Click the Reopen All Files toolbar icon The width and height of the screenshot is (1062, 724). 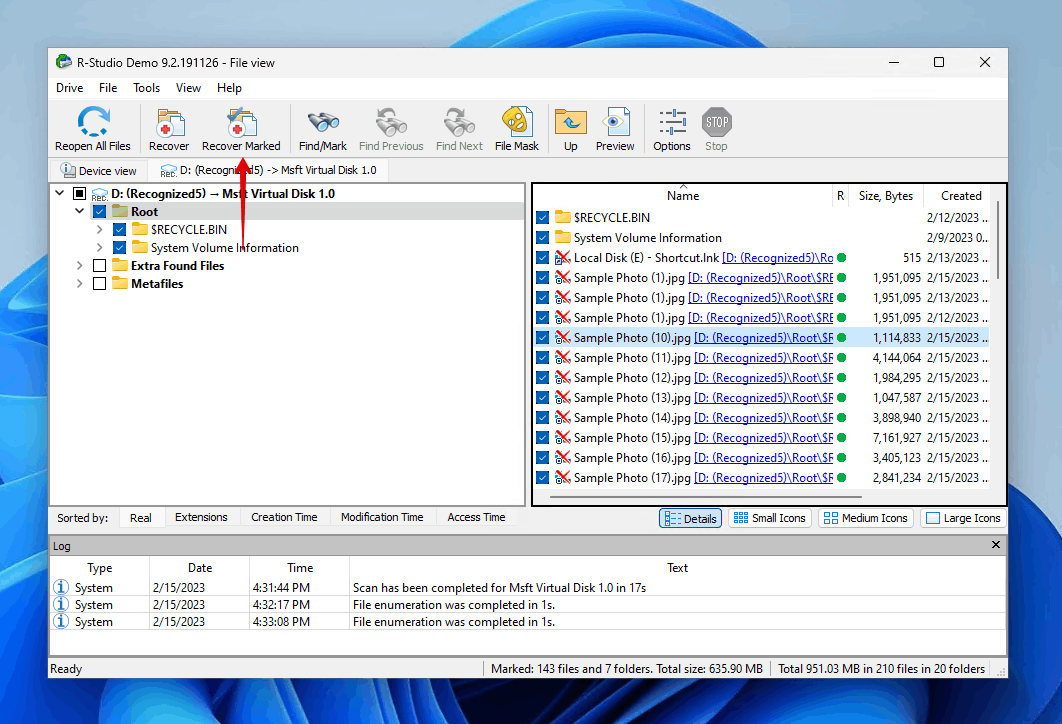pos(93,122)
